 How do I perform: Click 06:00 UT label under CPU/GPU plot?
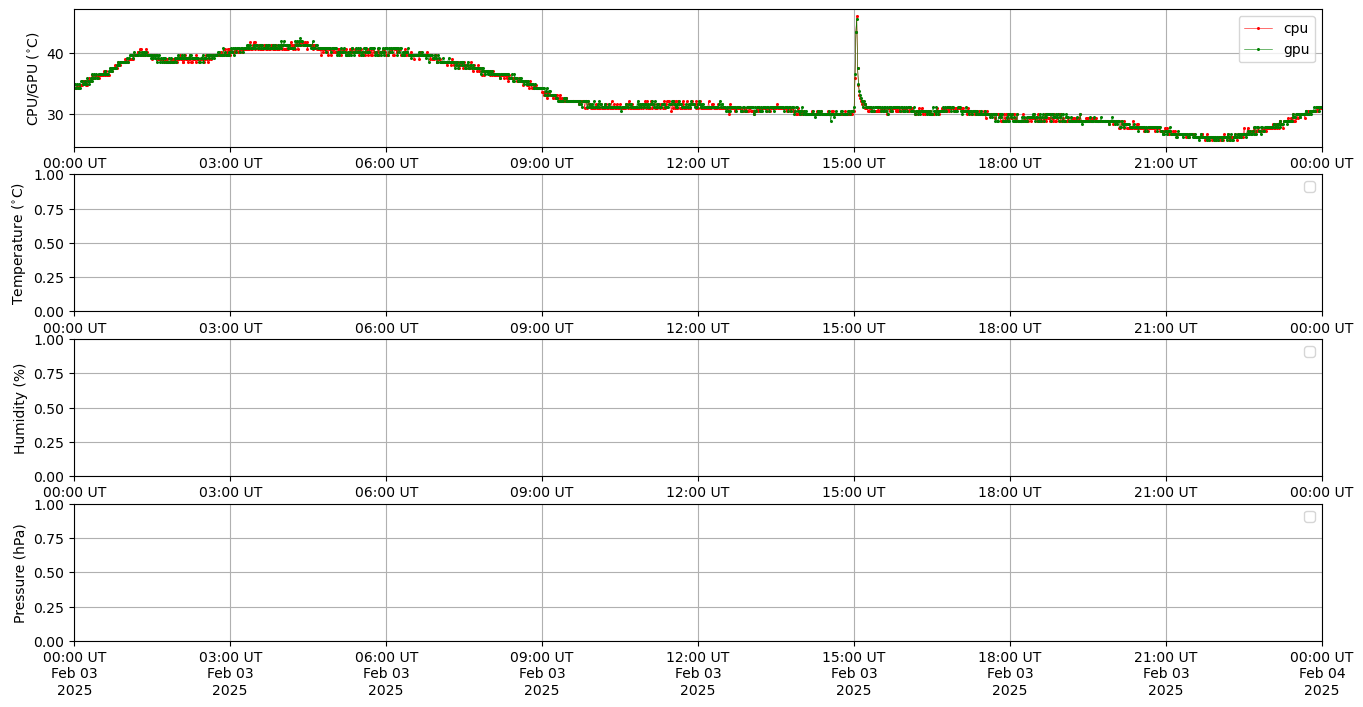(386, 163)
